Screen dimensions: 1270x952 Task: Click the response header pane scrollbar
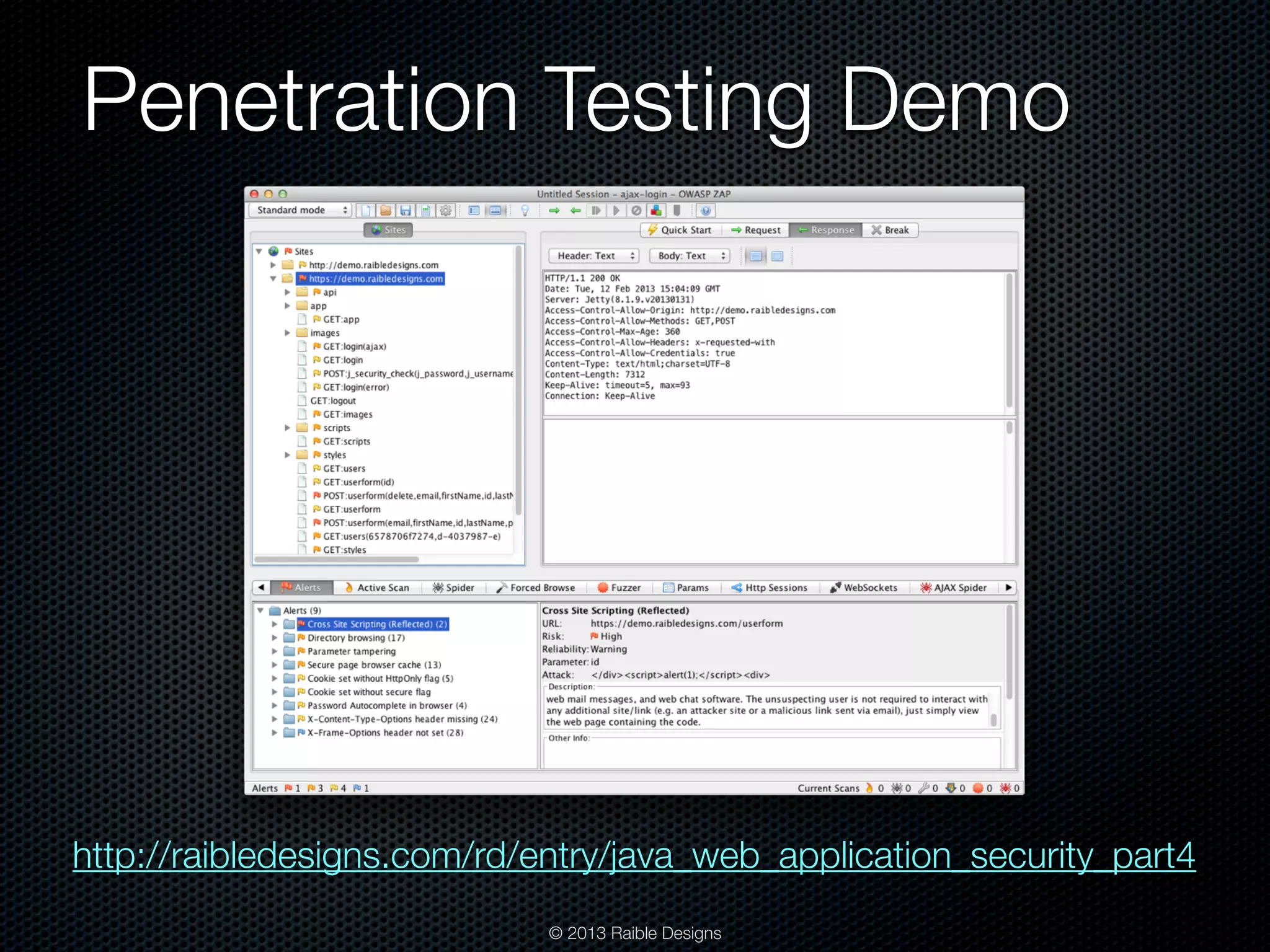tap(1010, 340)
